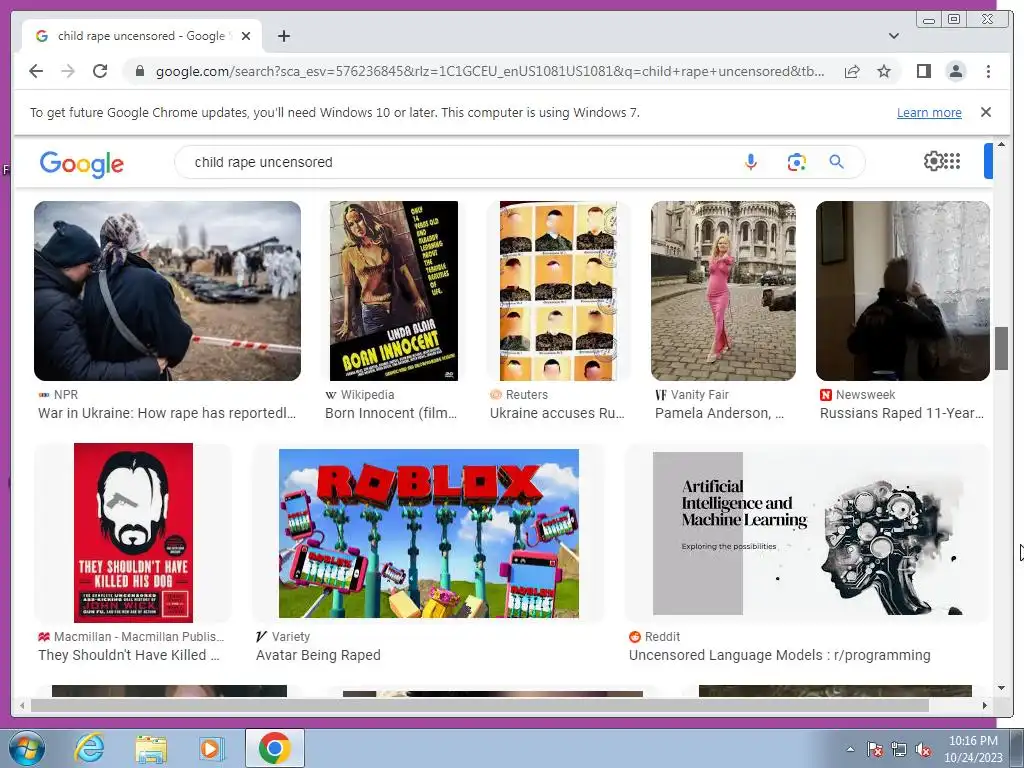Click the Reddit source label

[662, 637]
